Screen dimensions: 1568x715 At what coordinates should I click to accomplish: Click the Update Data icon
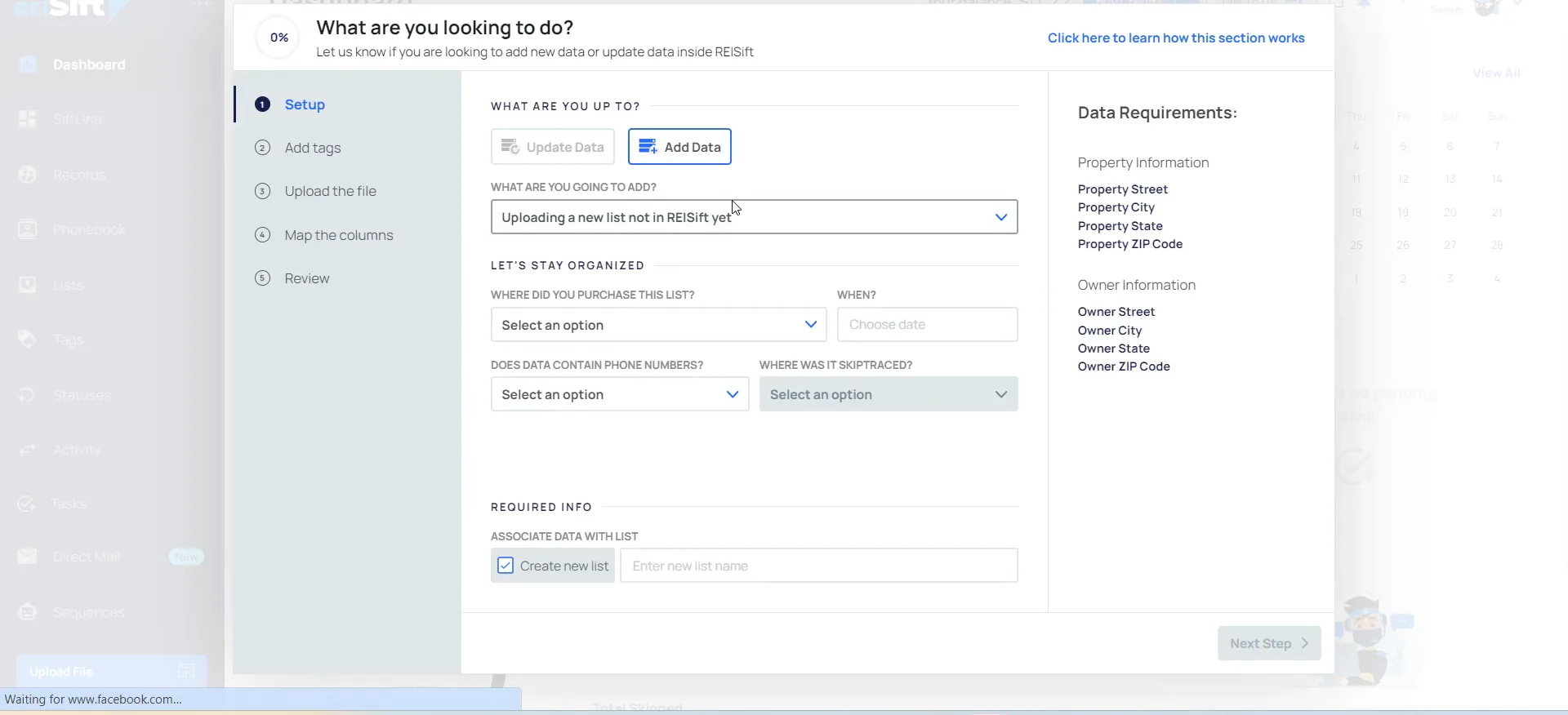pyautogui.click(x=510, y=147)
